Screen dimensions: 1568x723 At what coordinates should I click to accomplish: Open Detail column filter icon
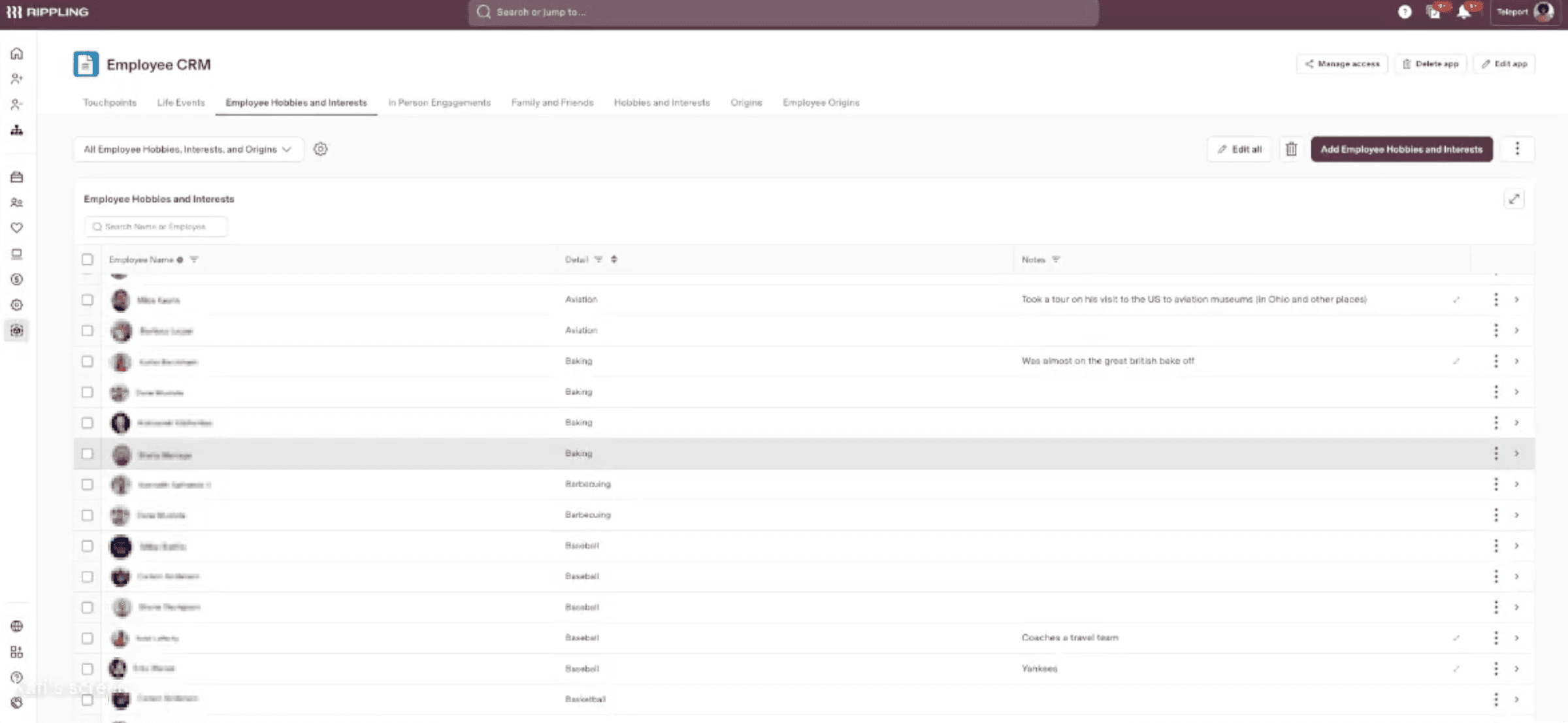[x=598, y=260]
